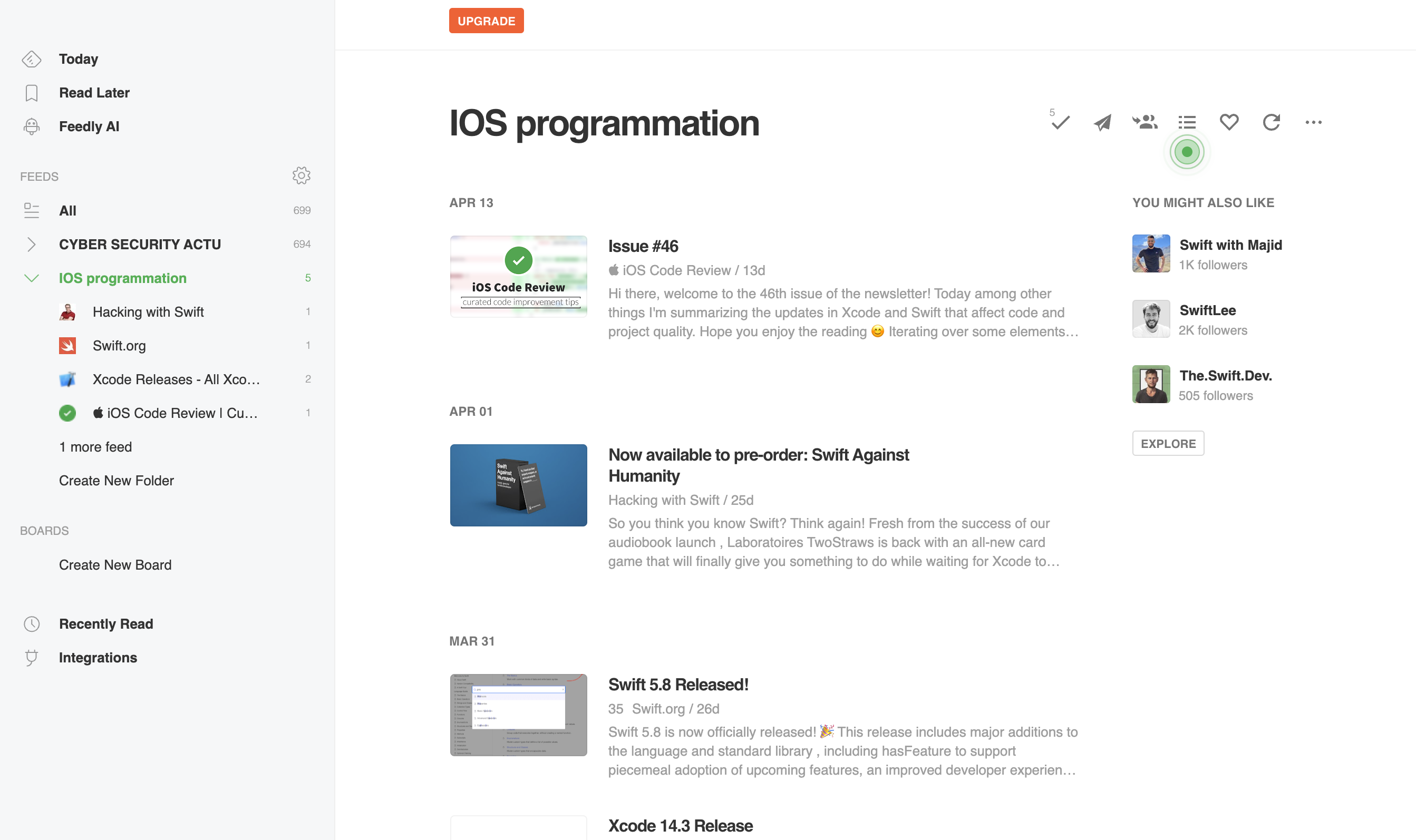Click the All feeds list icon

(32, 211)
